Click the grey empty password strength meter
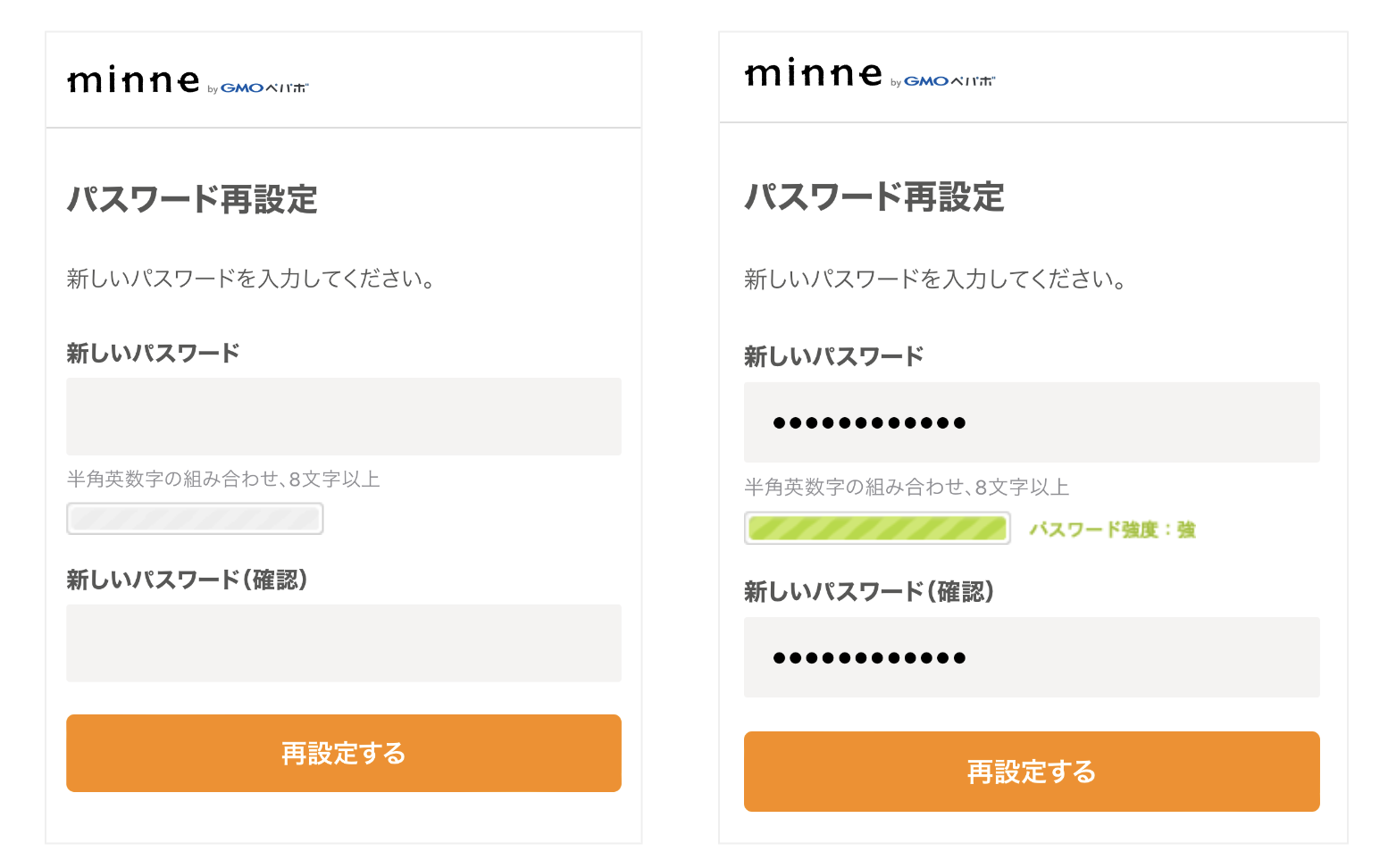Screen dimensions: 1388x868 pos(195,519)
